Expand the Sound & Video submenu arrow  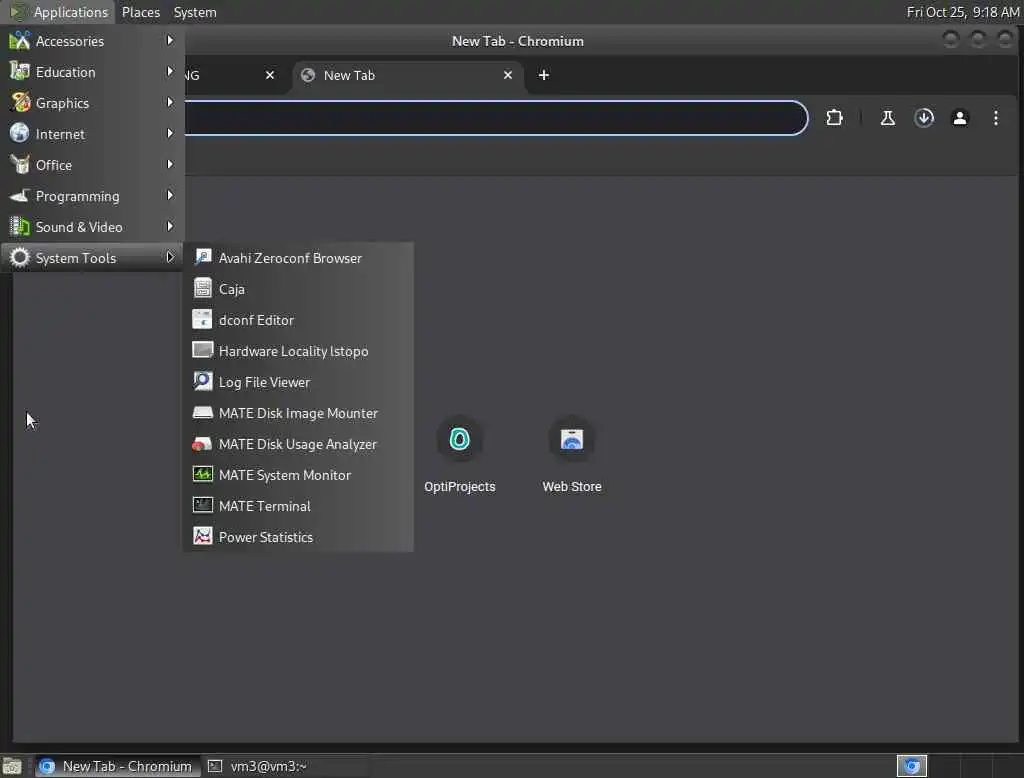(170, 227)
